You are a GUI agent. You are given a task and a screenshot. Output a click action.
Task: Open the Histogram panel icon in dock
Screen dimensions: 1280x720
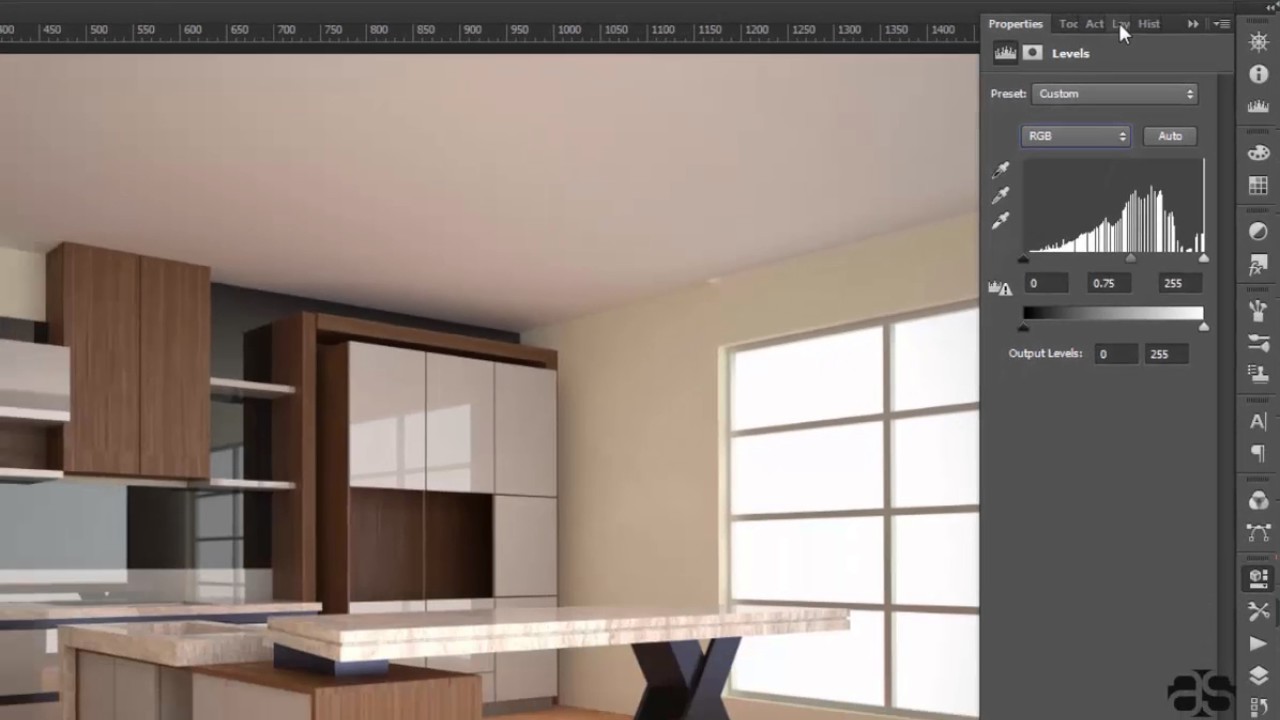click(1258, 107)
